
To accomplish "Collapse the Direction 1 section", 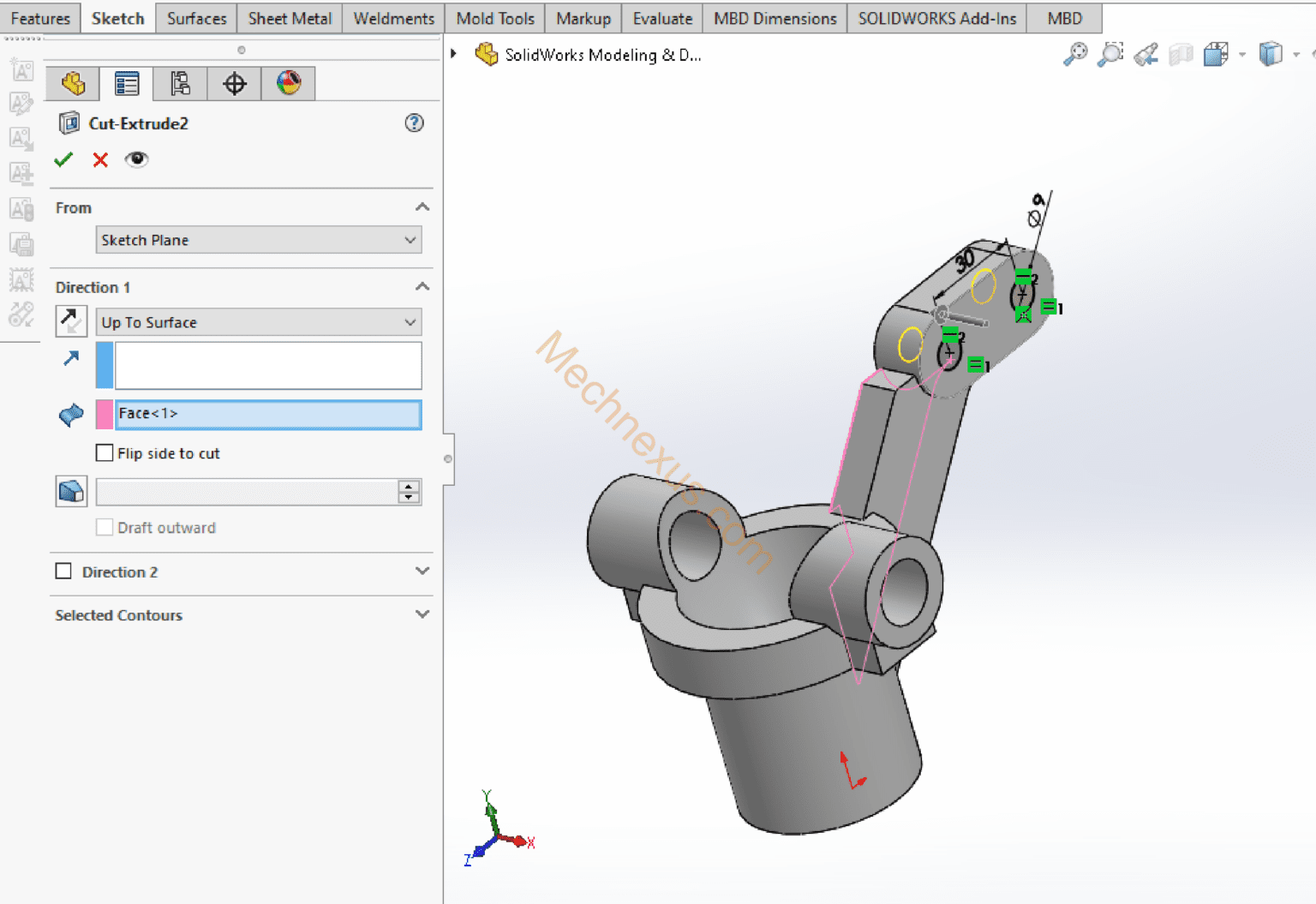I will [422, 287].
